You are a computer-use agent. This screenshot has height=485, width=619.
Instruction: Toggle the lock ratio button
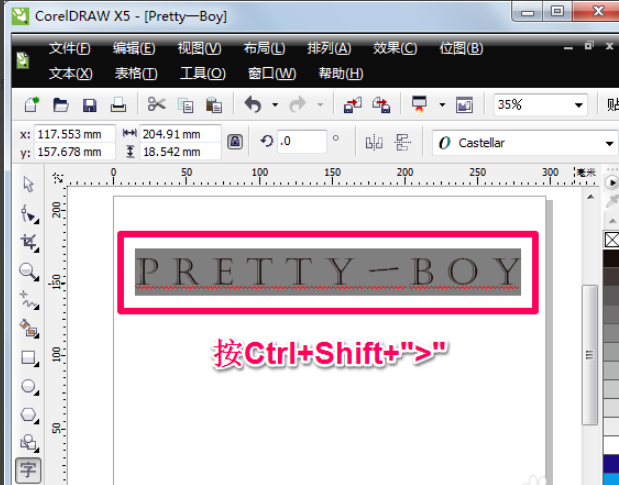(235, 142)
